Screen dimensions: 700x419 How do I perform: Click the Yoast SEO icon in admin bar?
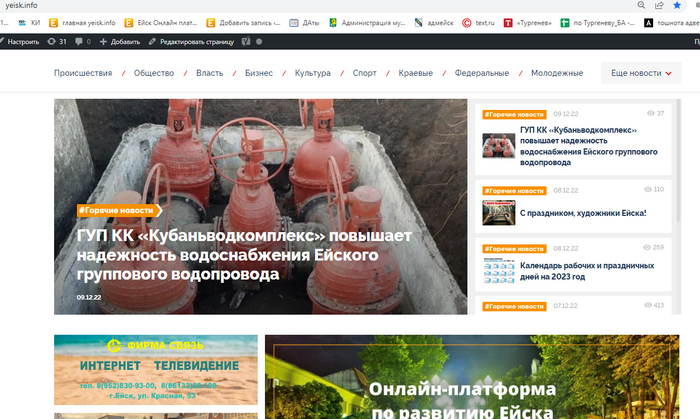pos(246,41)
